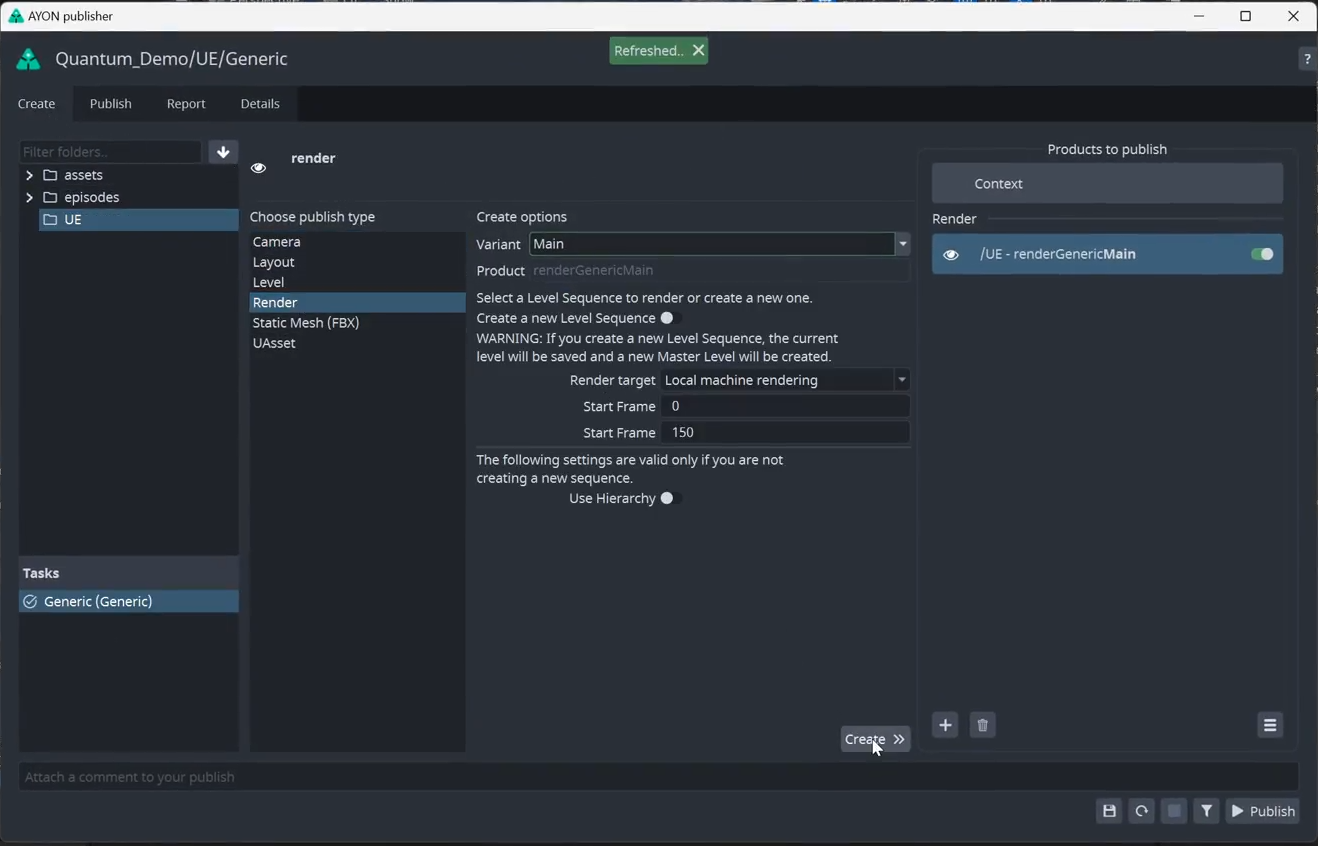
Task: Delete selected product with trash icon
Action: coord(982,725)
